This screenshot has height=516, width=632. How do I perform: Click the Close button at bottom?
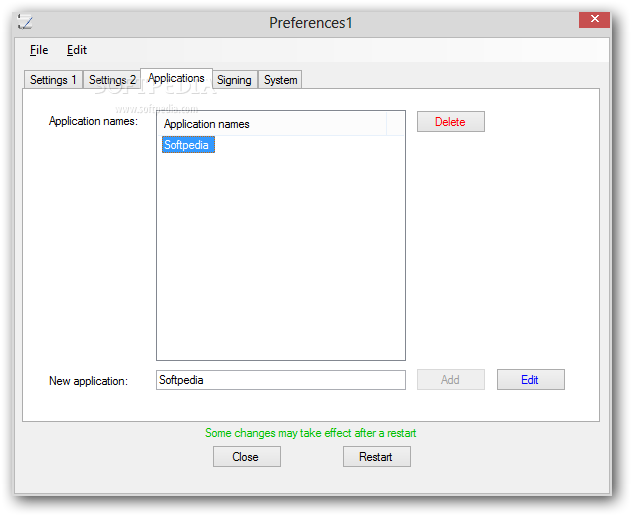(247, 457)
